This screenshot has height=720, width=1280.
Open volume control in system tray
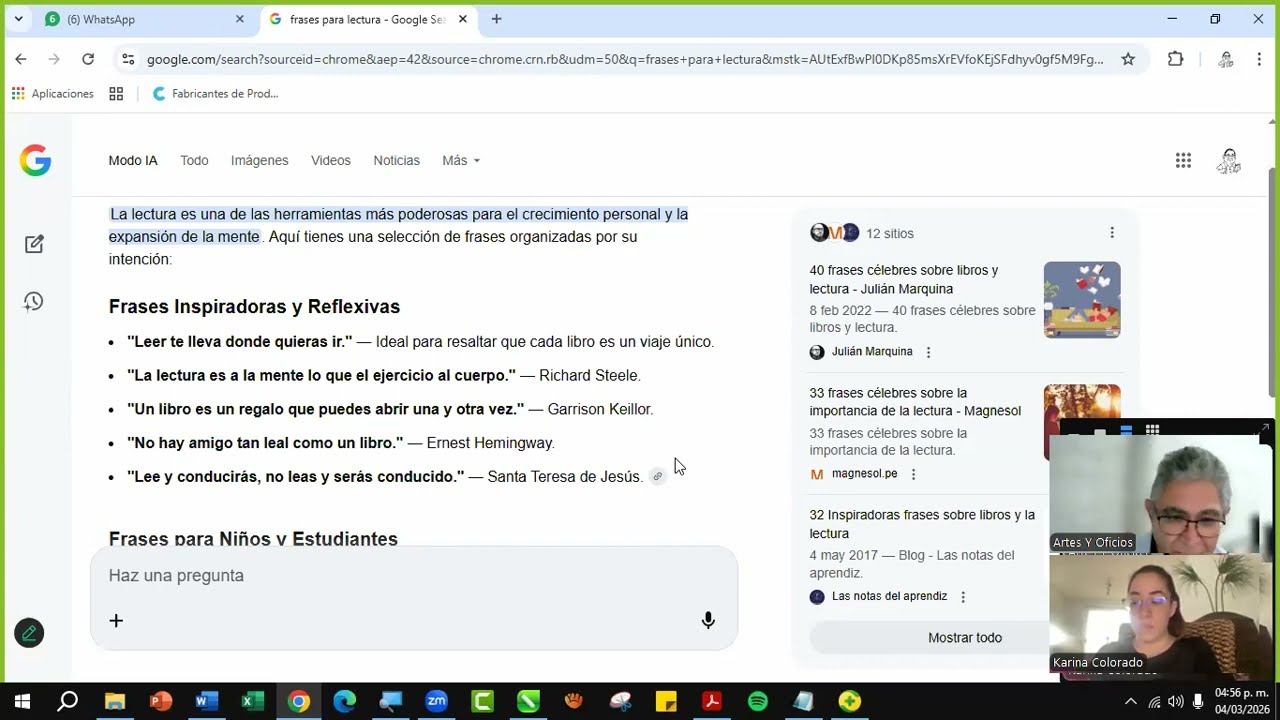pyautogui.click(x=1175, y=701)
